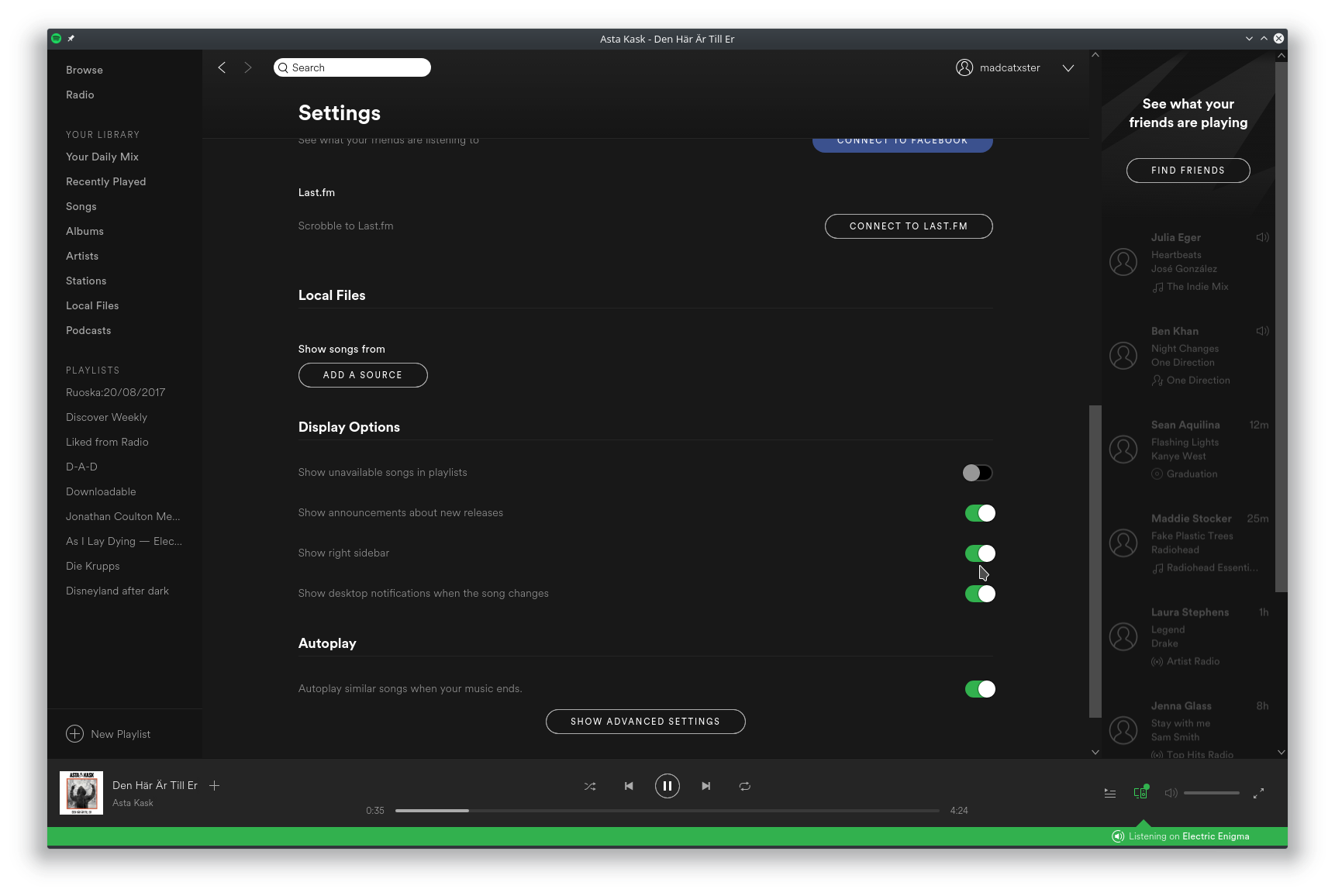This screenshot has height=896, width=1335.
Task: Go back with the left arrow
Action: click(222, 67)
